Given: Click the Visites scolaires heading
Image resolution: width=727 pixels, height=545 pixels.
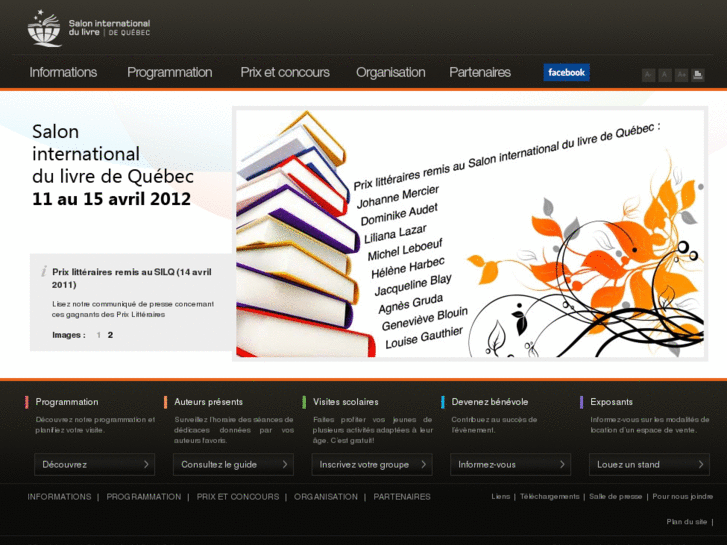Looking at the screenshot, I should point(345,402).
